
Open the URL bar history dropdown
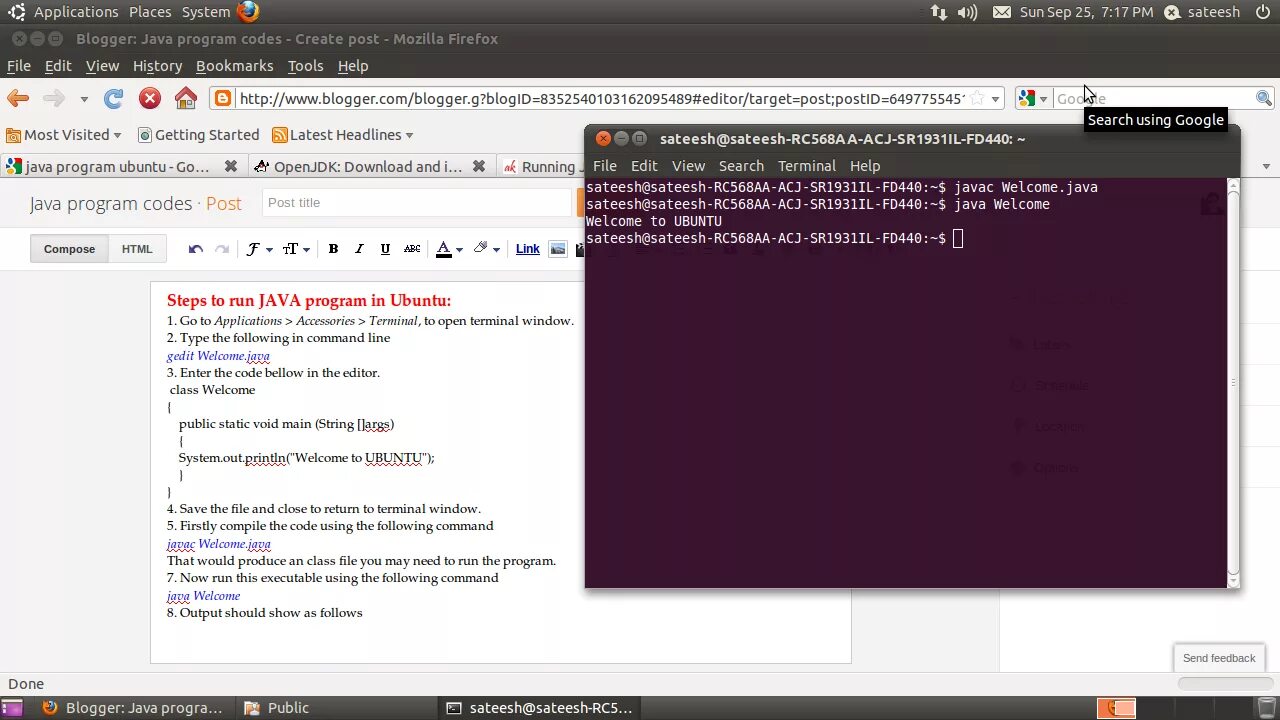(995, 99)
